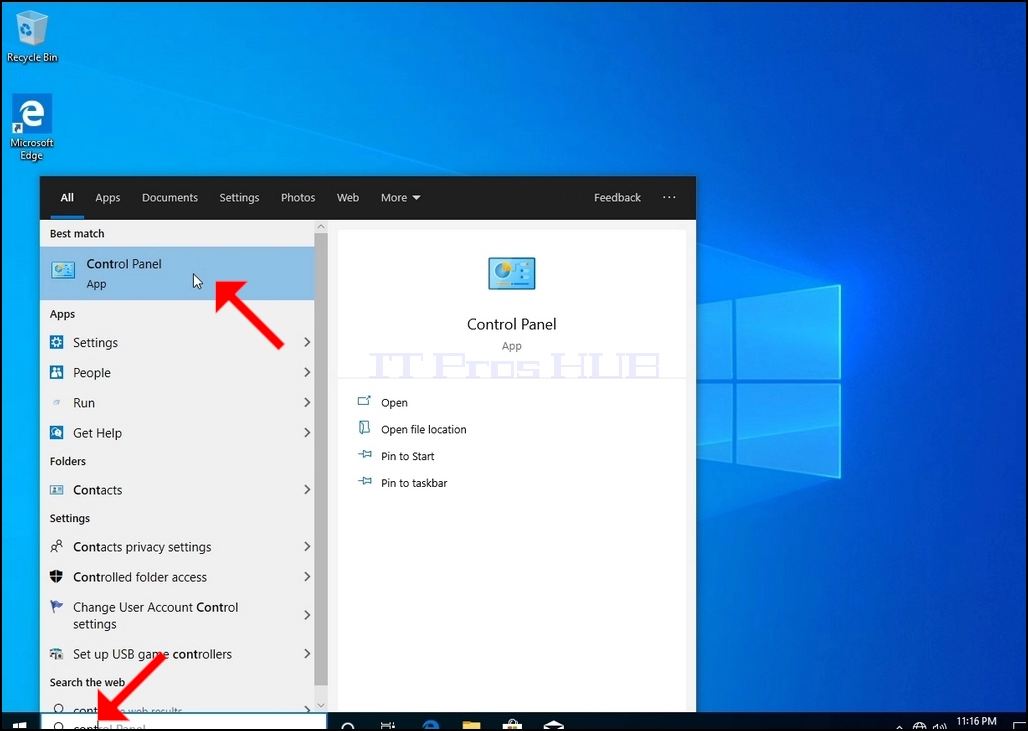Image resolution: width=1028 pixels, height=731 pixels.
Task: Click Pin to taskbar
Action: coord(414,483)
